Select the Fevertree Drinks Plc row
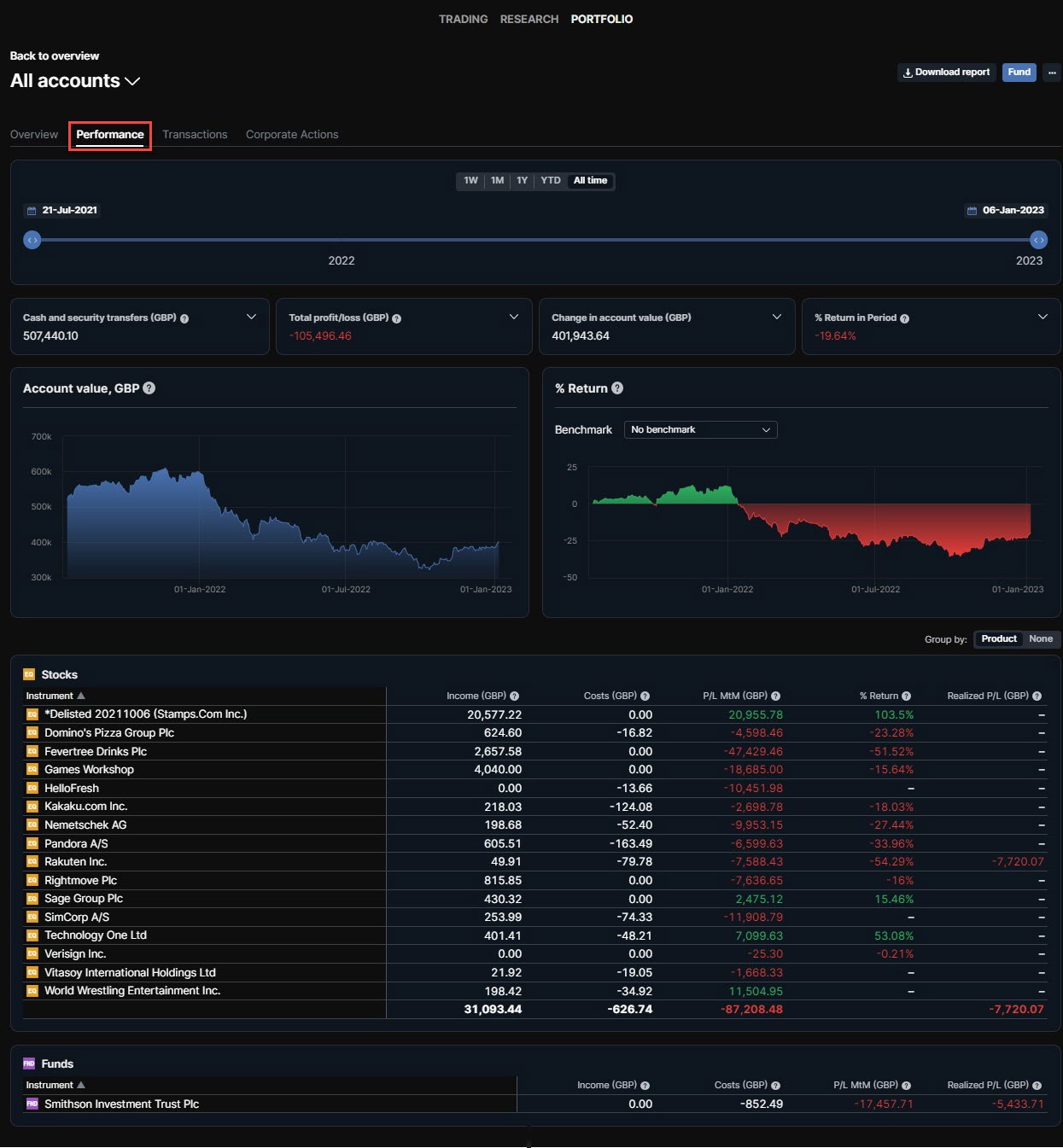1063x1148 pixels. (x=96, y=752)
